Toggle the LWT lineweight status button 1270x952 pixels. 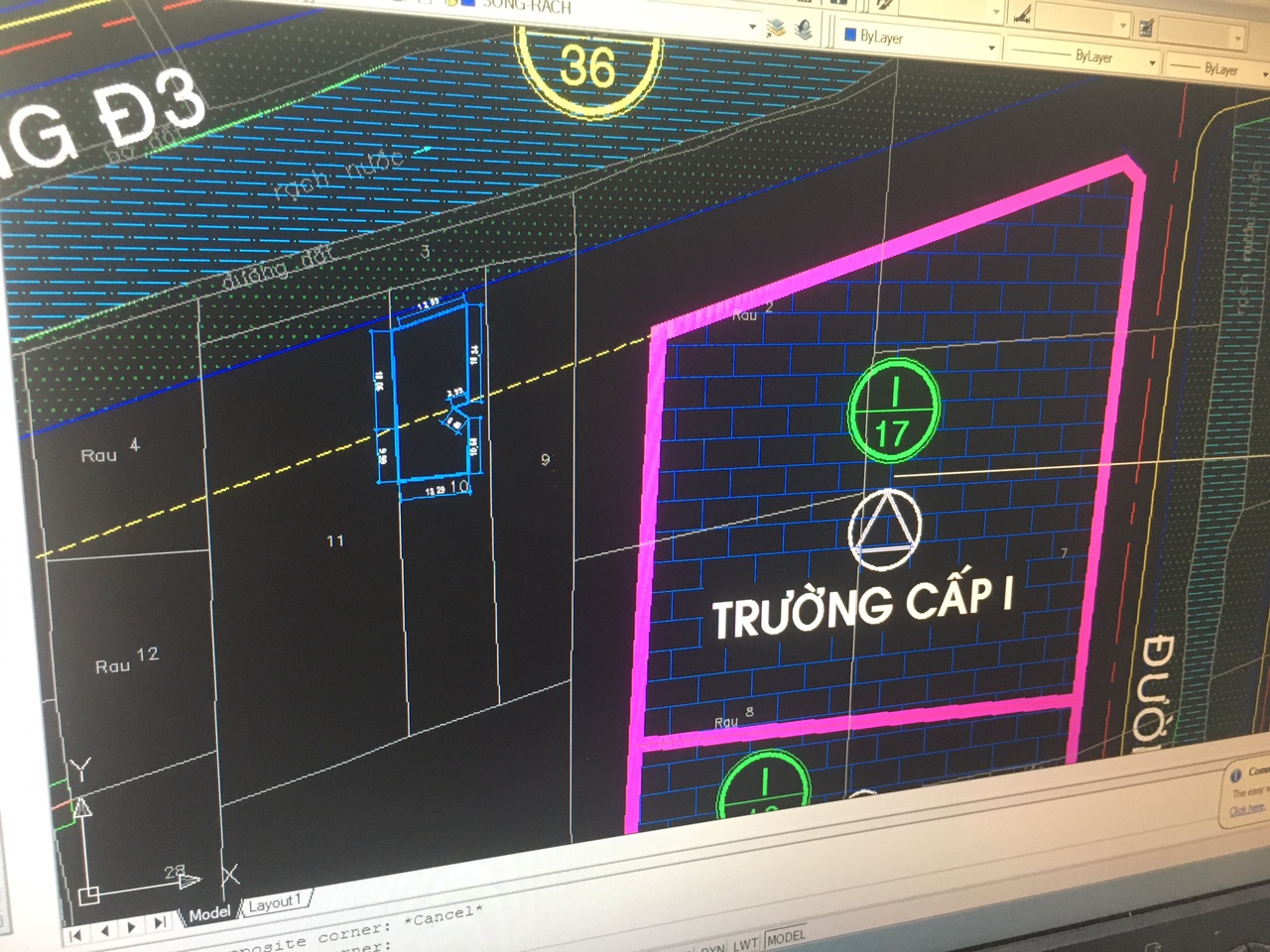point(746,943)
